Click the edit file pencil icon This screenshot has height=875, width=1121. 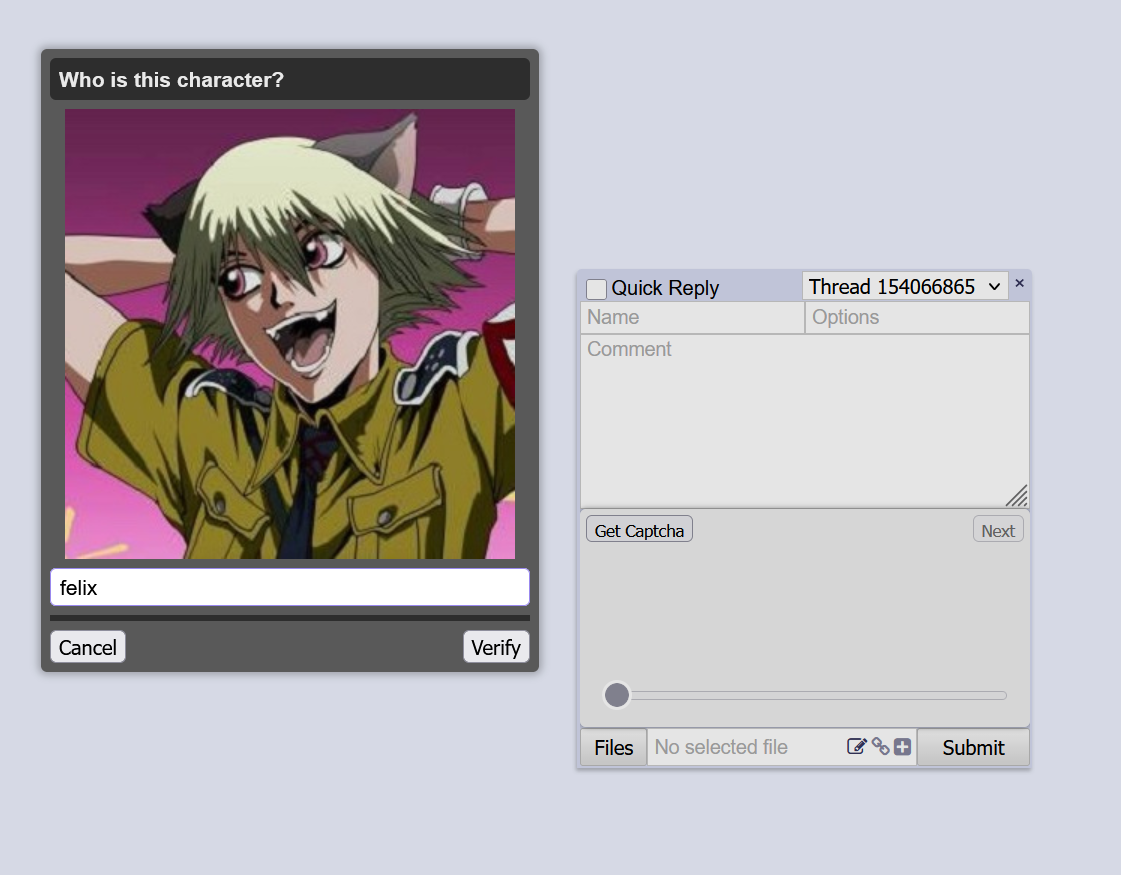pos(856,747)
